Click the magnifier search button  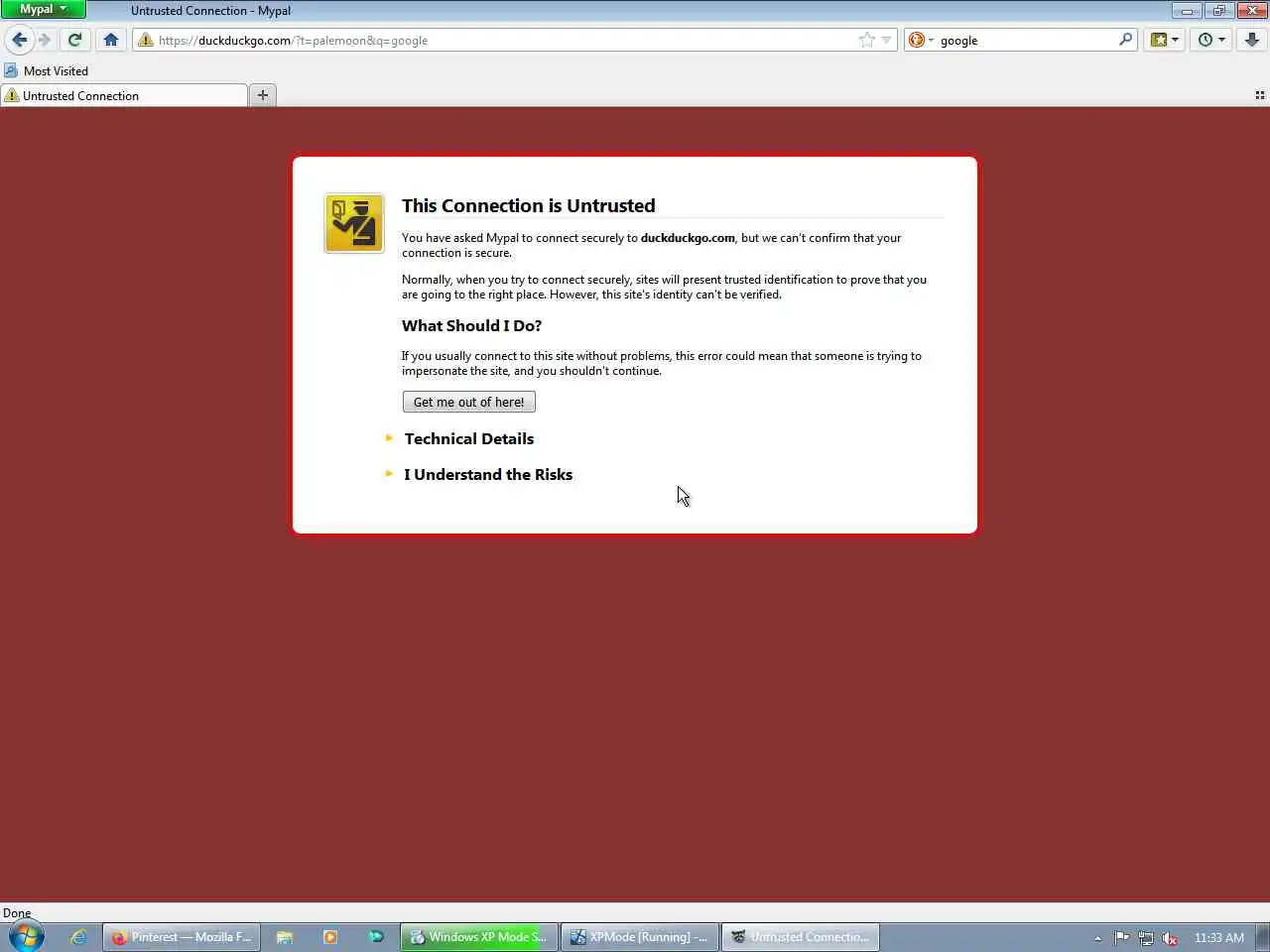[x=1125, y=40]
